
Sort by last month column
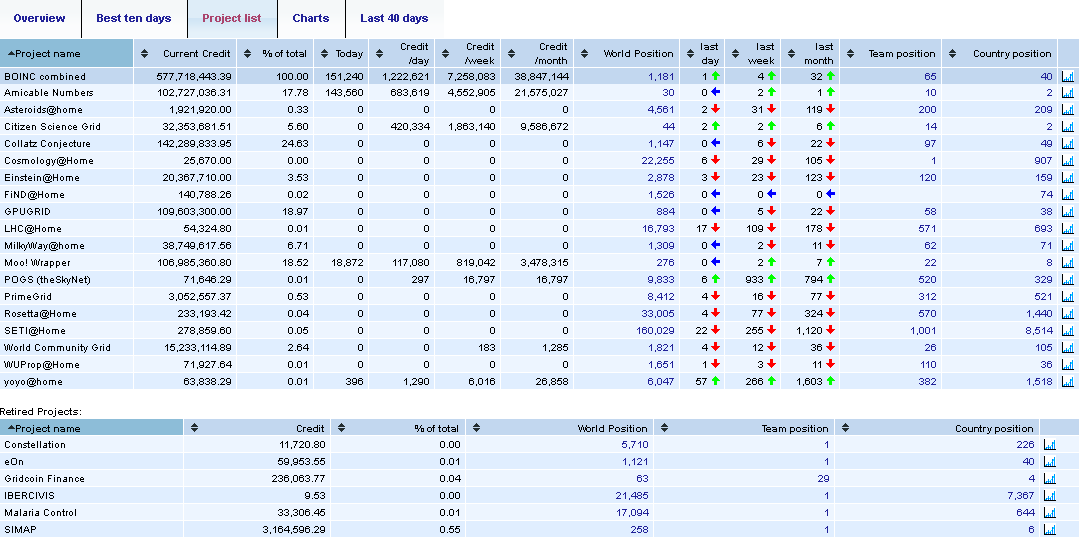point(811,54)
